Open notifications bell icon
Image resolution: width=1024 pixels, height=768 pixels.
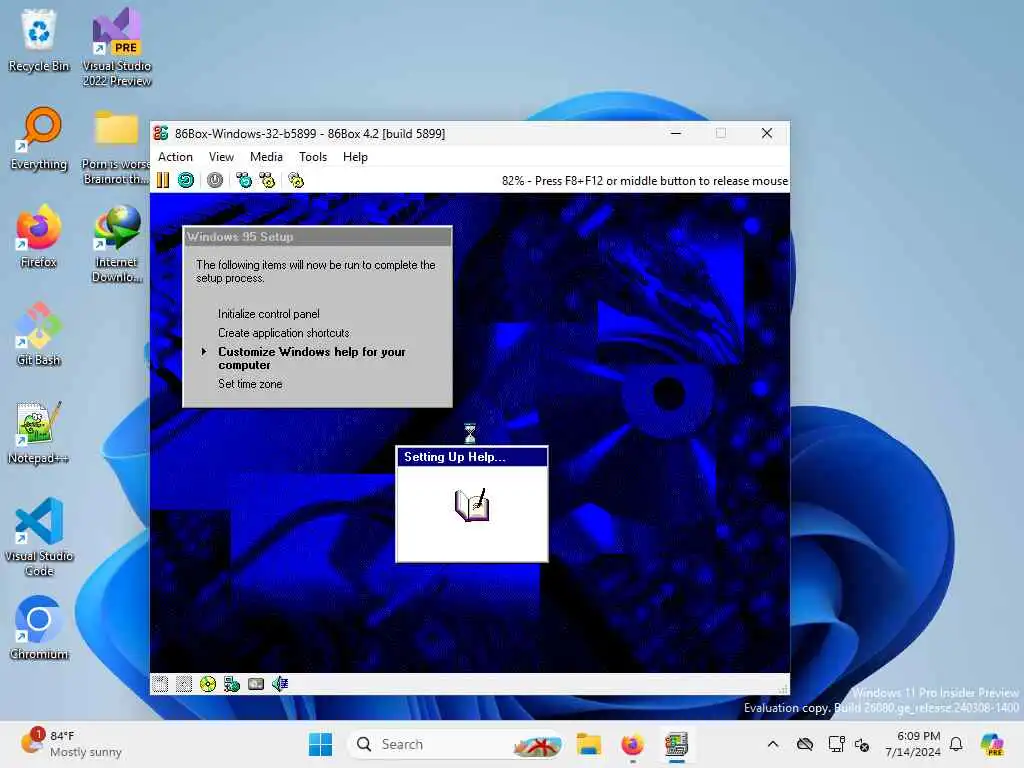click(x=956, y=744)
